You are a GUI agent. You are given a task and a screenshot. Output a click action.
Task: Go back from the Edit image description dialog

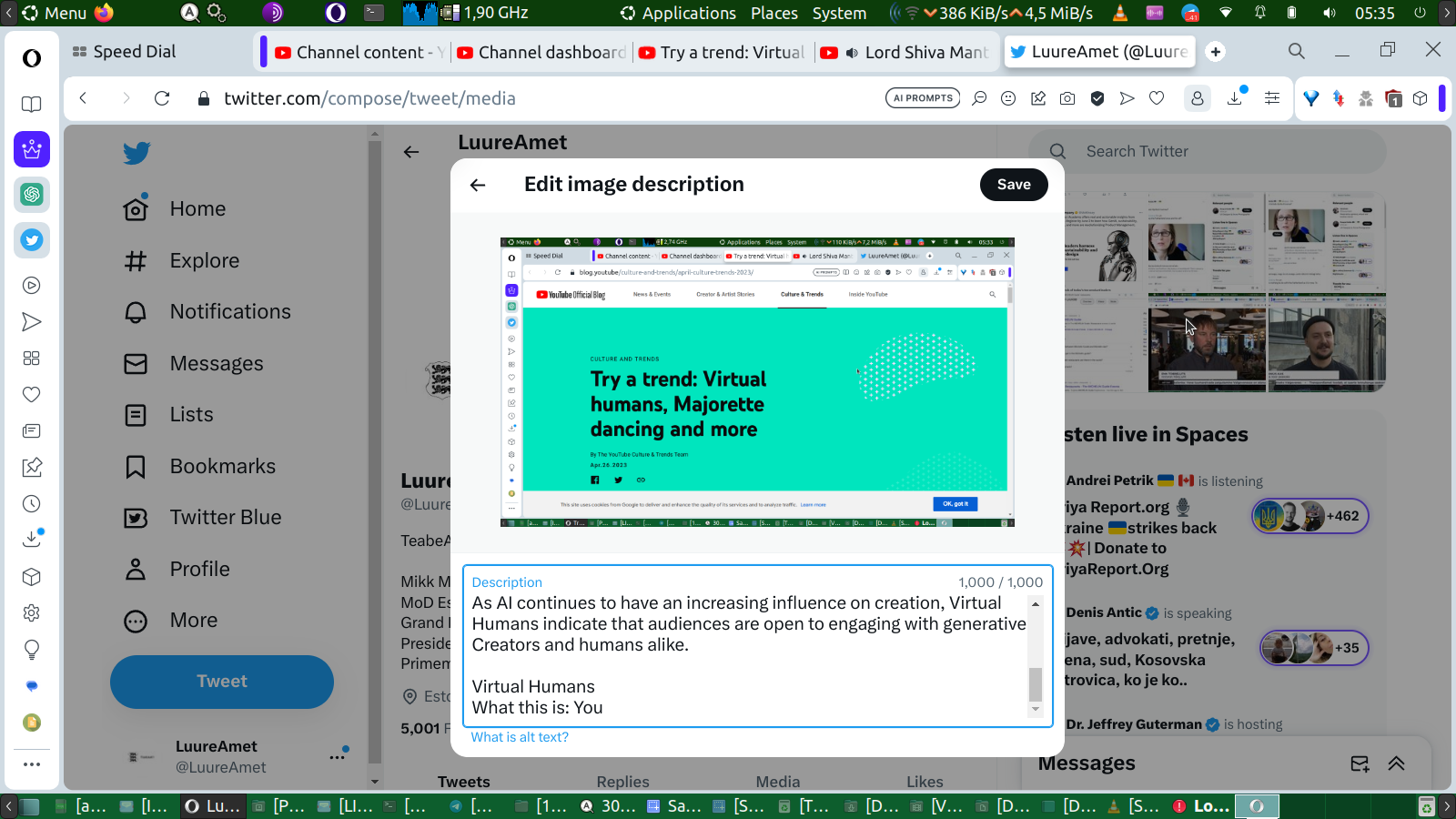pos(478,185)
